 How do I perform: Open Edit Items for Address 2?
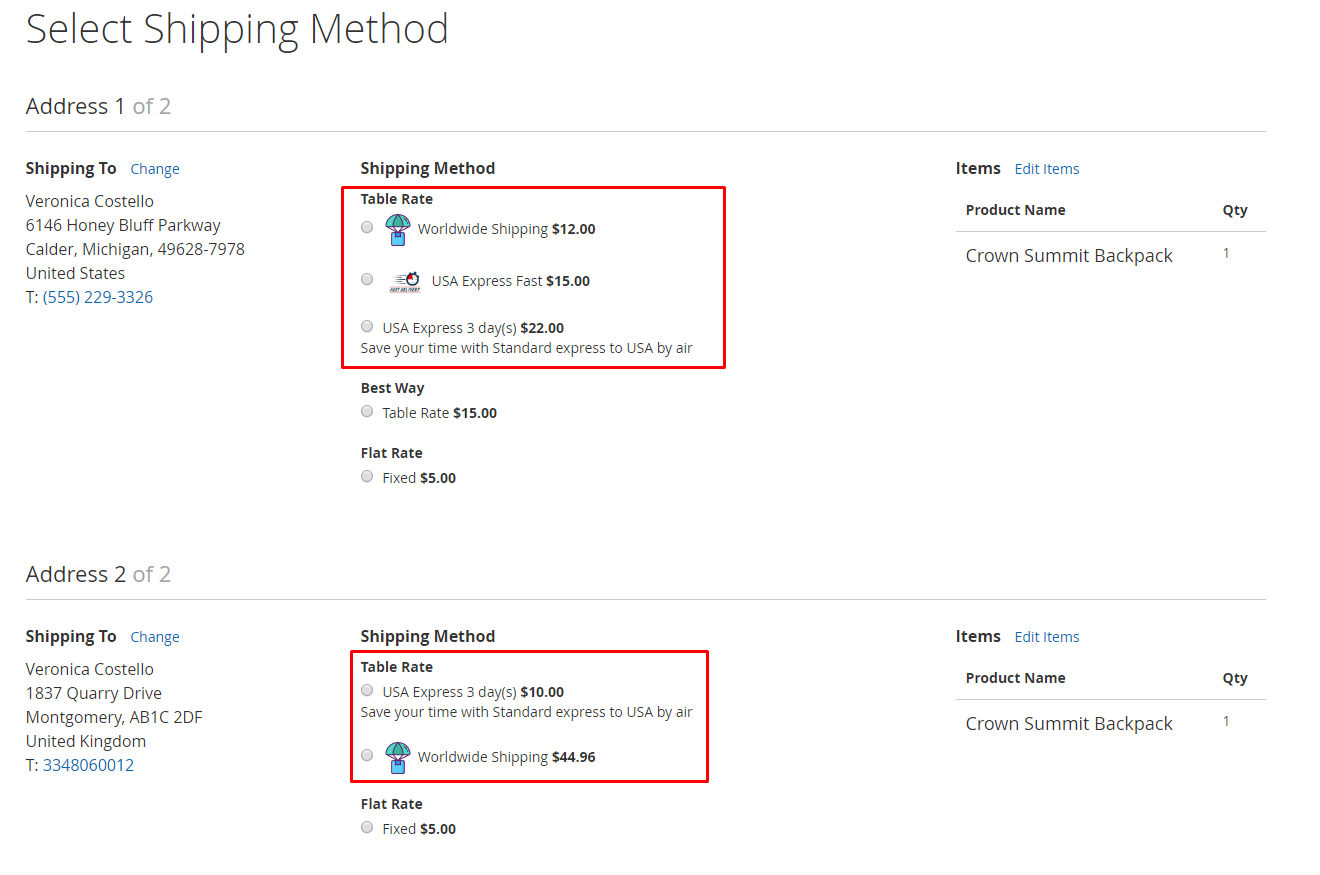click(x=1047, y=637)
